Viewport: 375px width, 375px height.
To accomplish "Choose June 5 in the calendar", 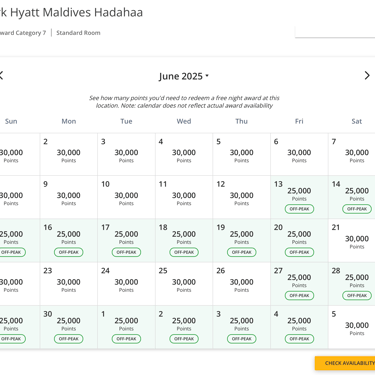I will click(x=242, y=154).
